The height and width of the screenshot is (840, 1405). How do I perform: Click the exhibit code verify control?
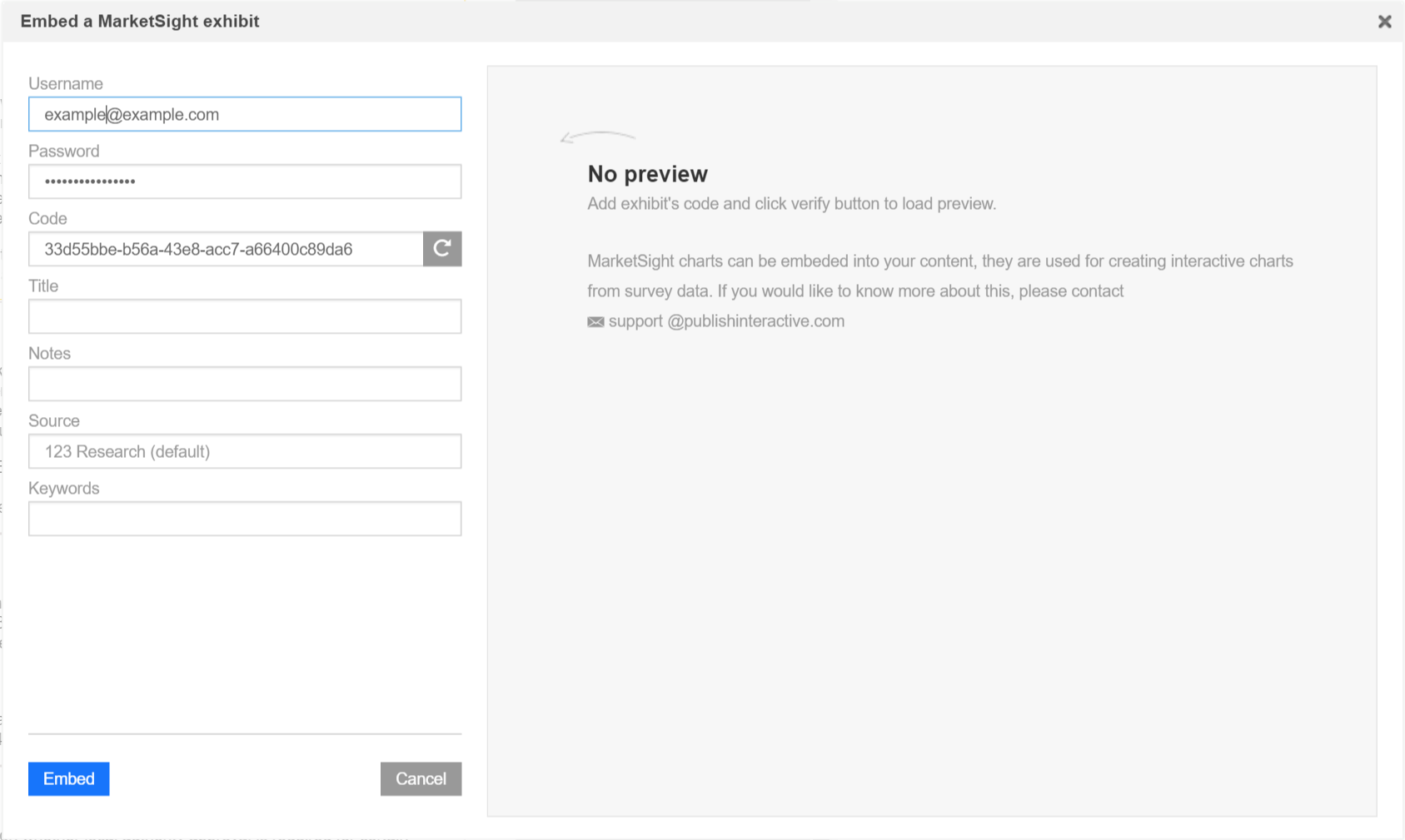pos(442,249)
